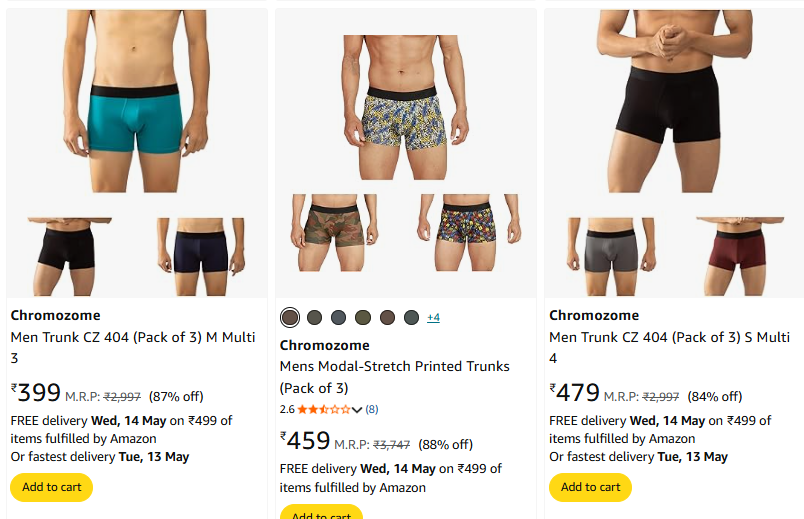Add Men Trunk S Multi 4 to cart

pyautogui.click(x=590, y=487)
